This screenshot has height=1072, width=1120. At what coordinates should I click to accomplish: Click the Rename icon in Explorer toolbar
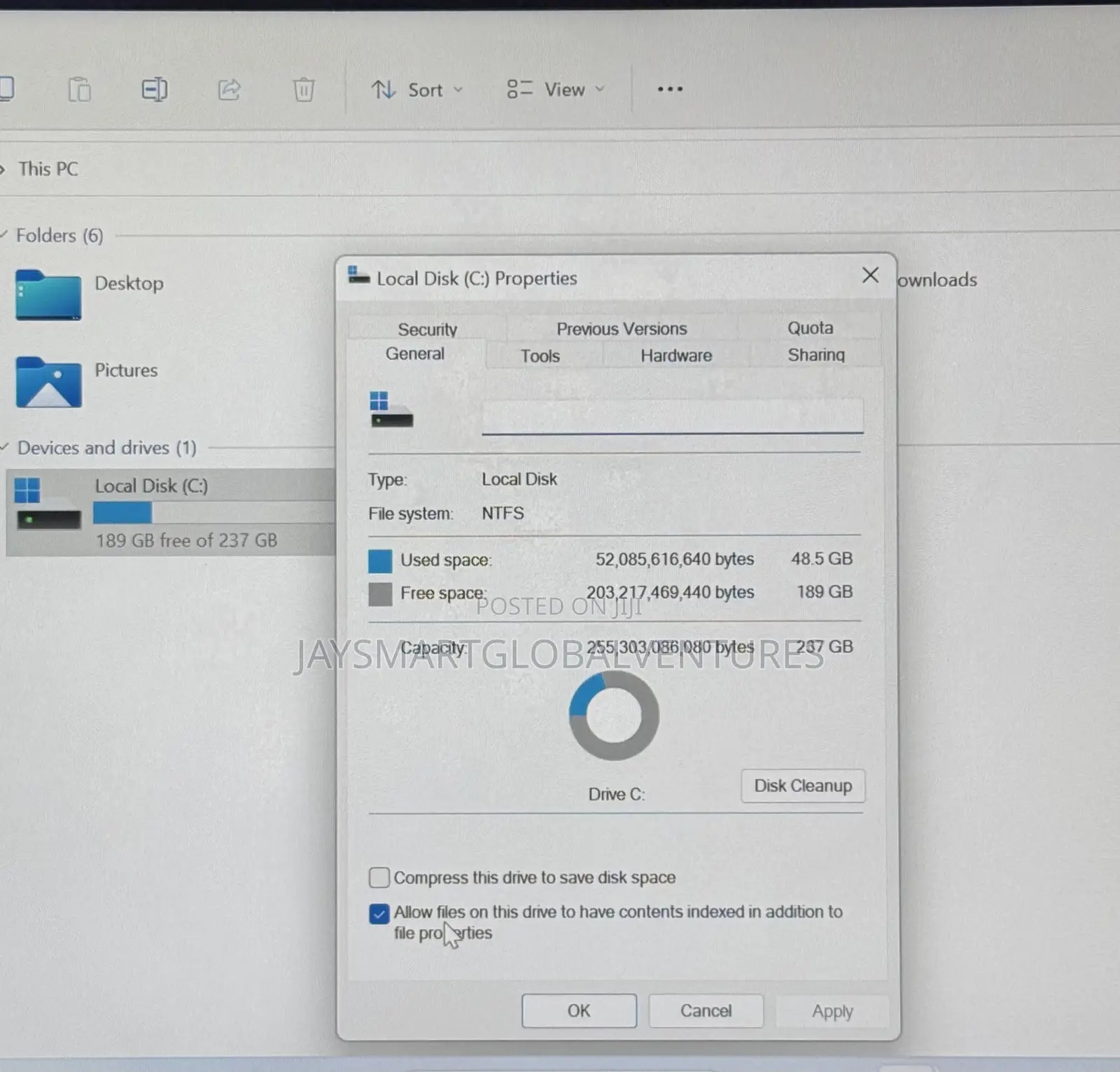point(154,90)
